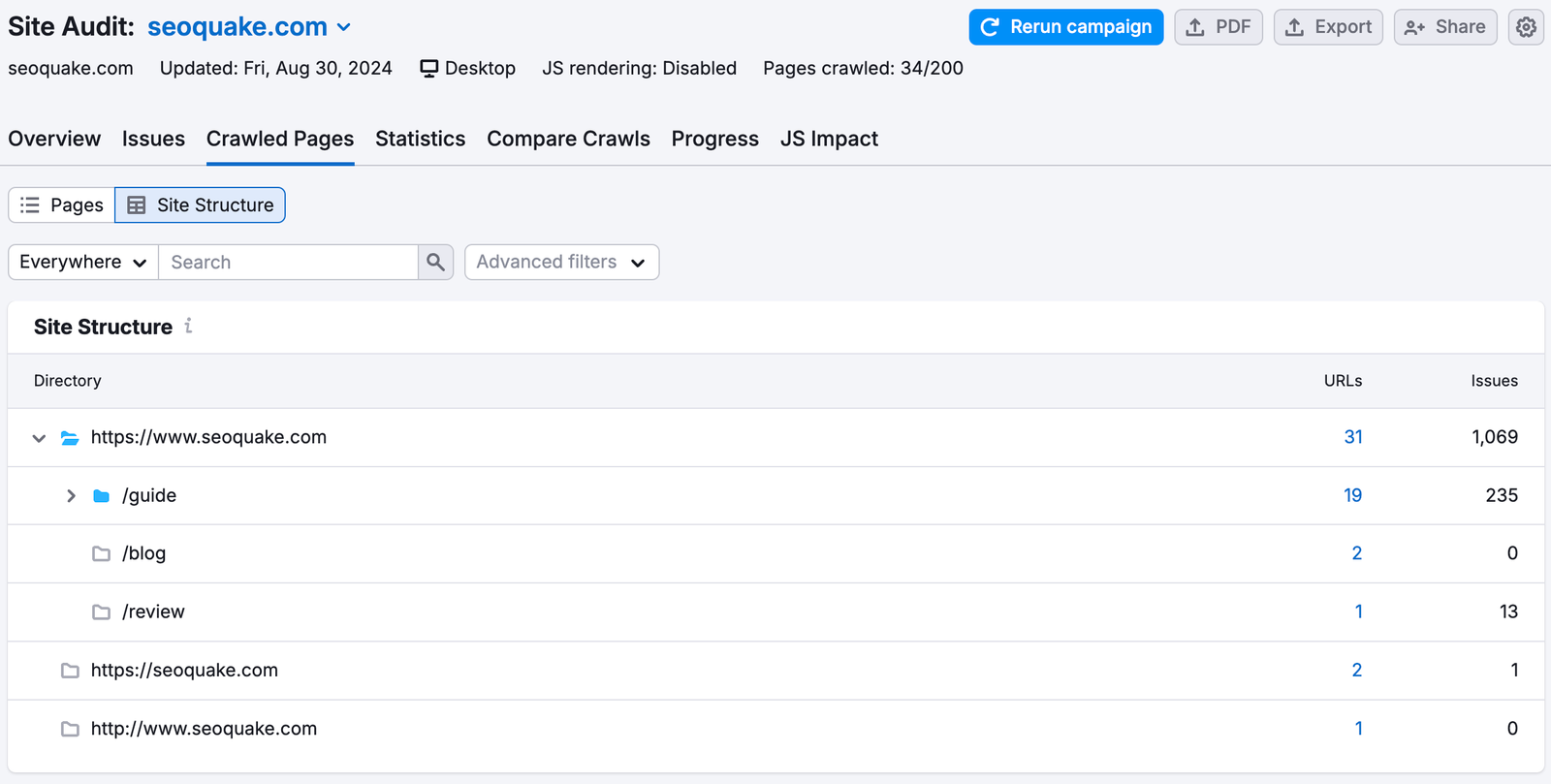Open the seoquake.com project dropdown
This screenshot has width=1551, height=784.
(248, 27)
